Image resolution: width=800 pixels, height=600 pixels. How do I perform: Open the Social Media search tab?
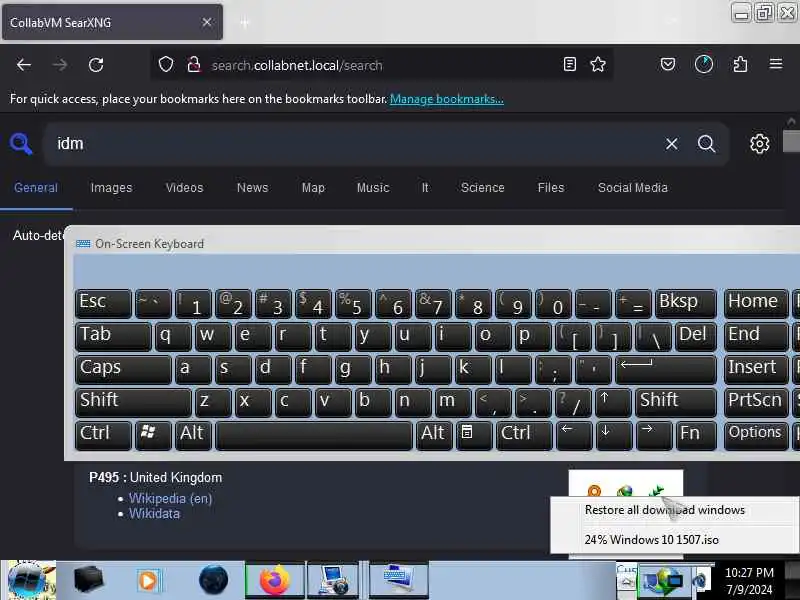[633, 188]
